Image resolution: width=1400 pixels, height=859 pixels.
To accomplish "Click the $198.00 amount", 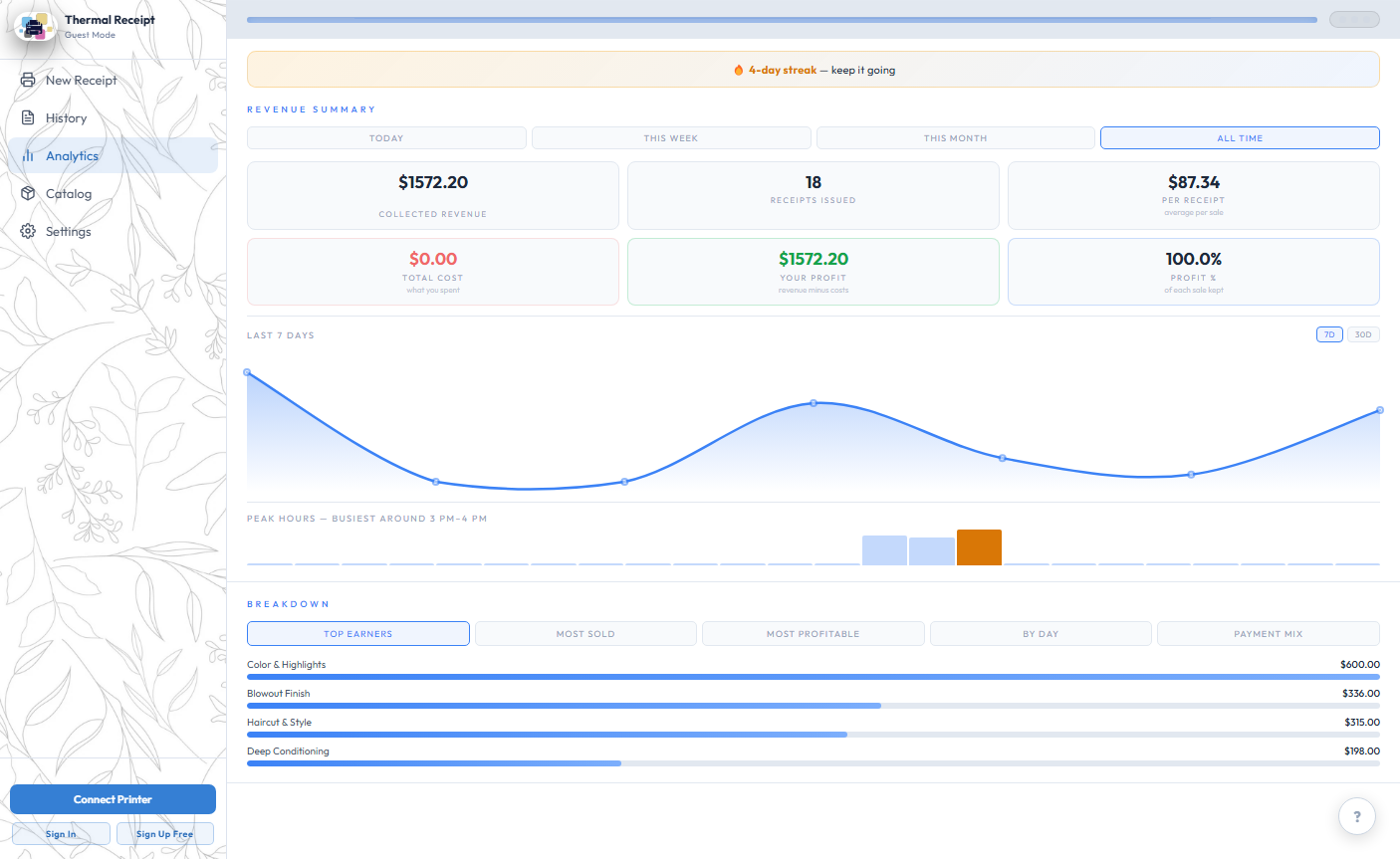I will 1362,751.
